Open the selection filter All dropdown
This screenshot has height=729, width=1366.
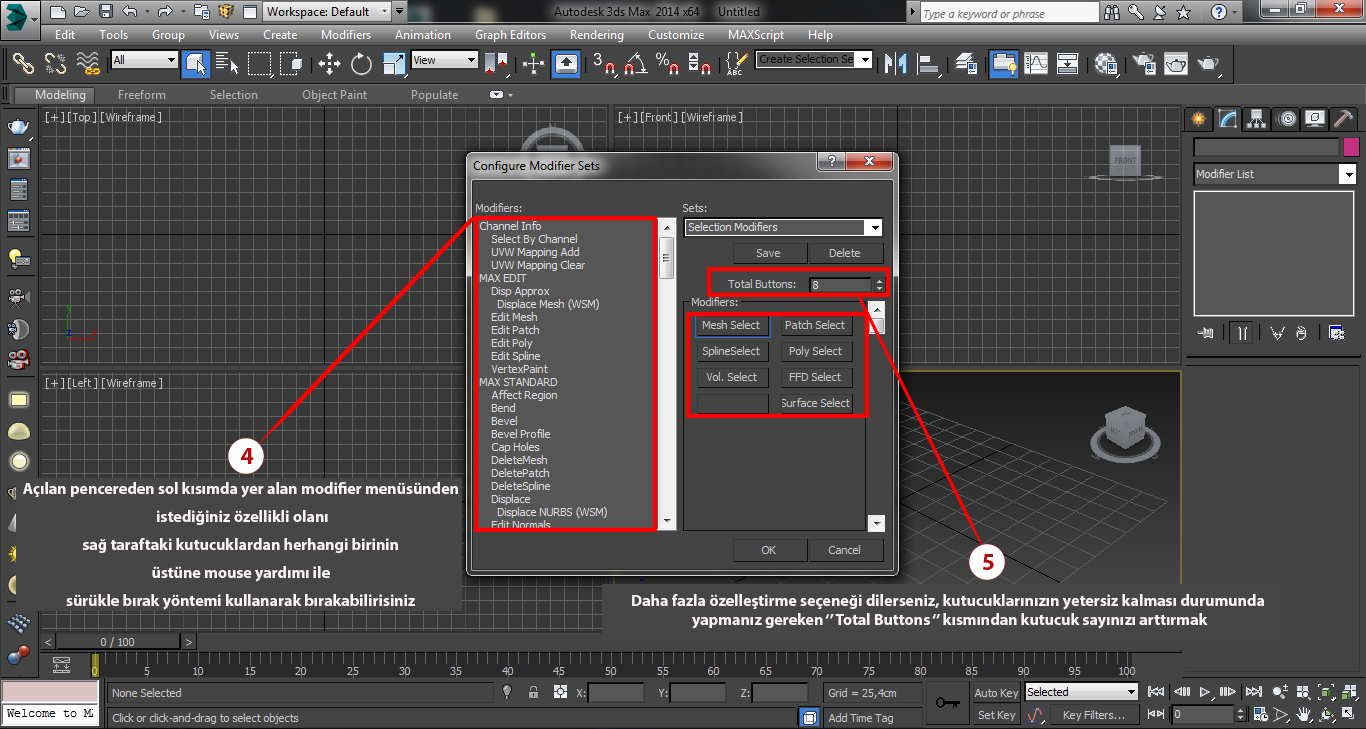[x=144, y=60]
